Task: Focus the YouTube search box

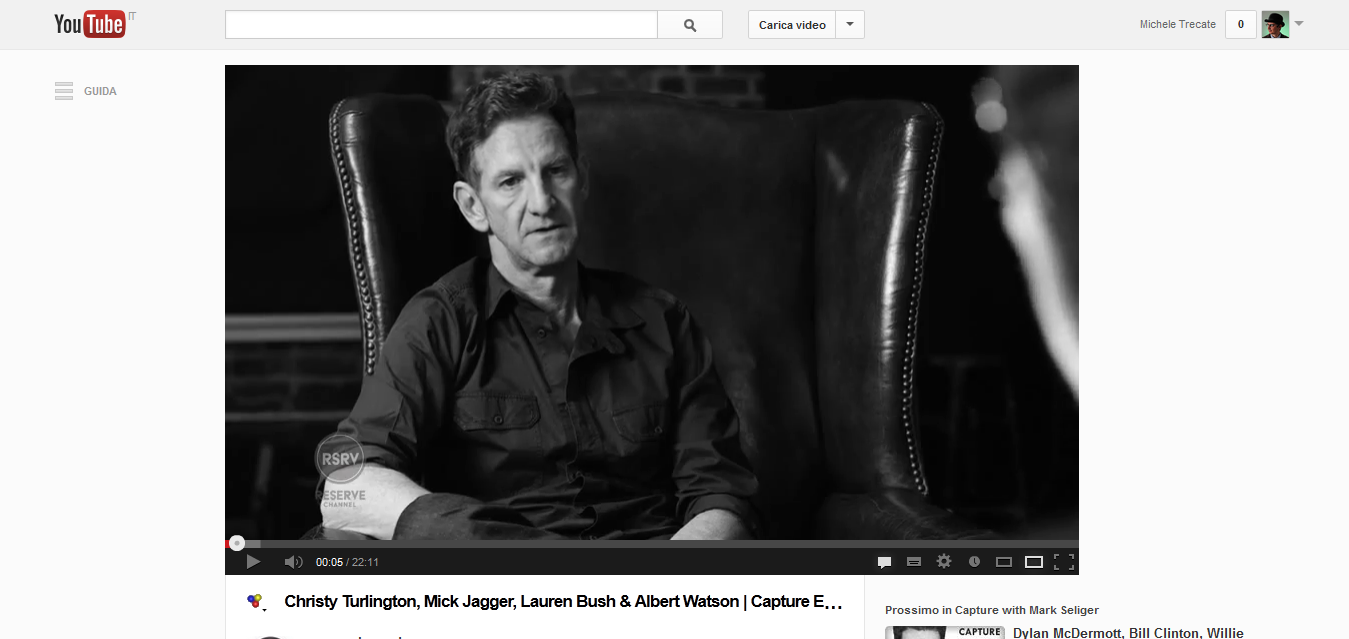Action: point(441,25)
